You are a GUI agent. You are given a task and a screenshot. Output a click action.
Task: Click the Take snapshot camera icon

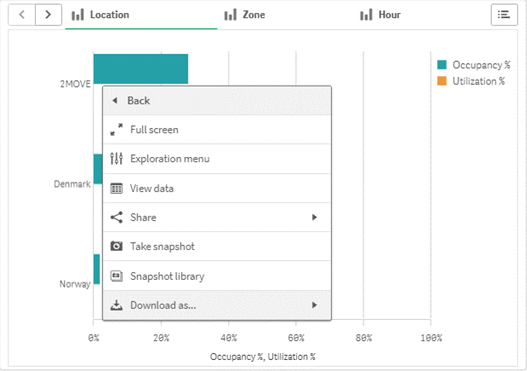pos(117,246)
